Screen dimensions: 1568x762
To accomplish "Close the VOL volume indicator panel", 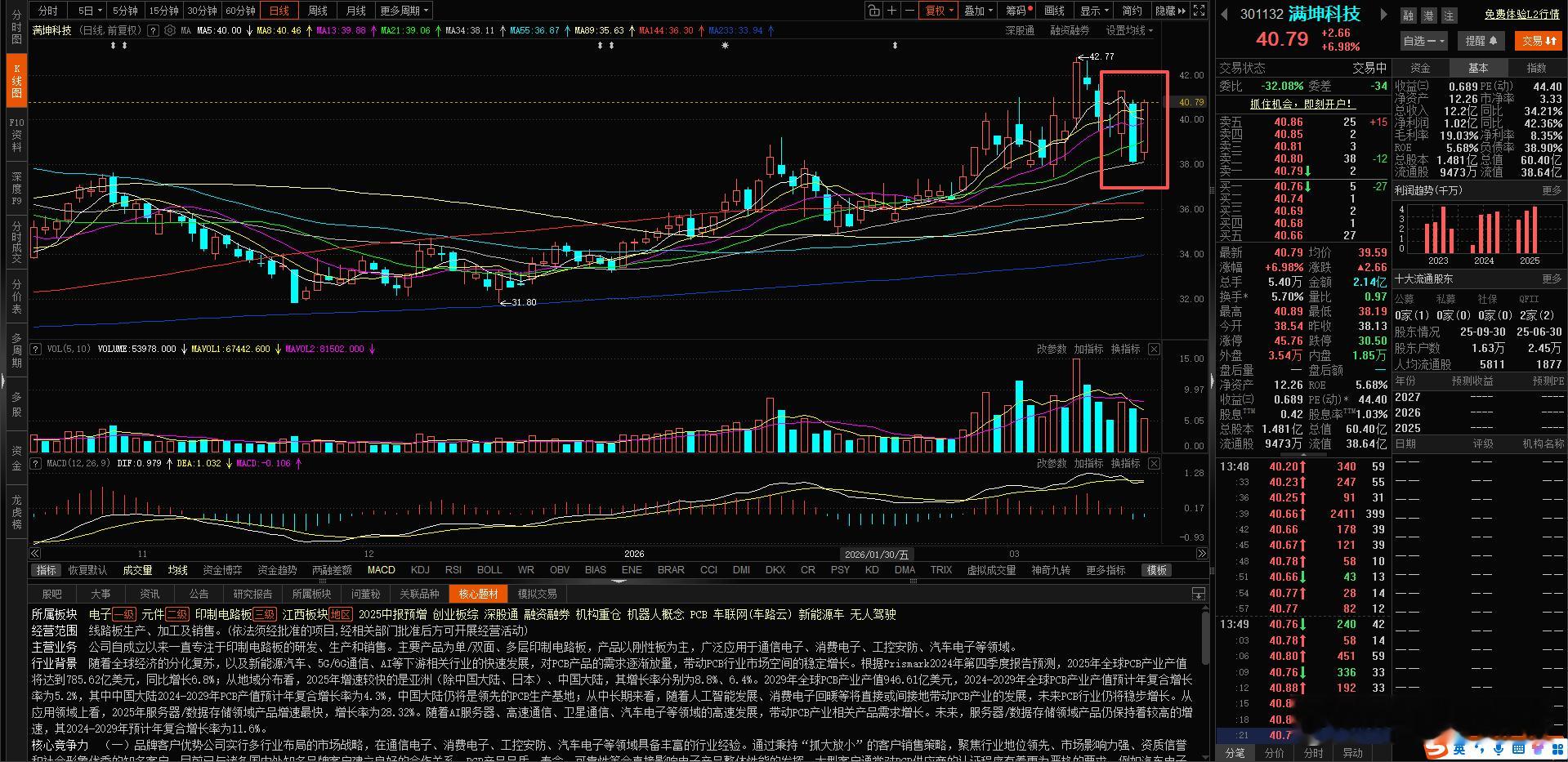I will (1154, 349).
